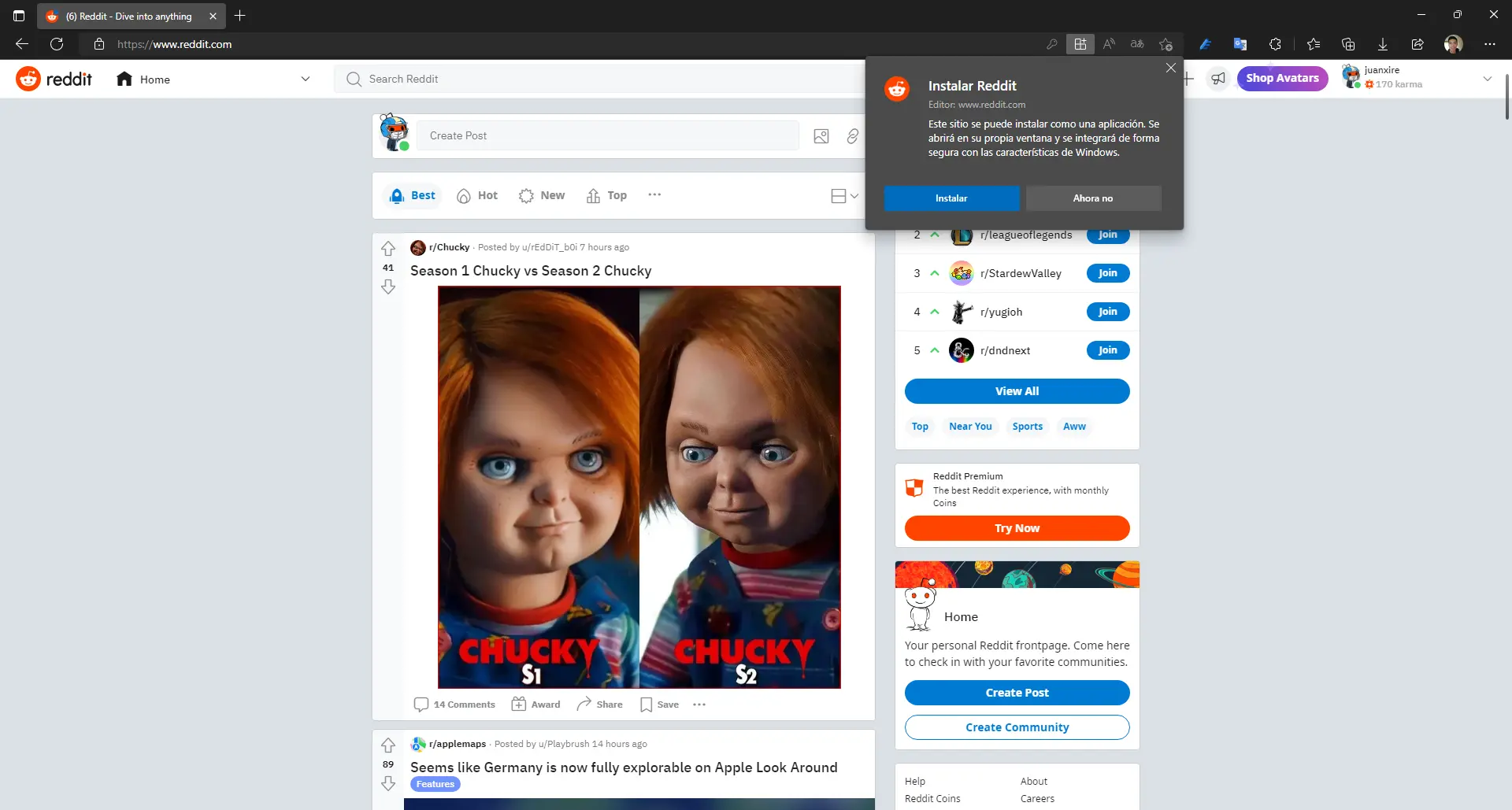Screen dimensions: 1512x810
Task: Select the Aww communities filter
Action: (x=1074, y=427)
